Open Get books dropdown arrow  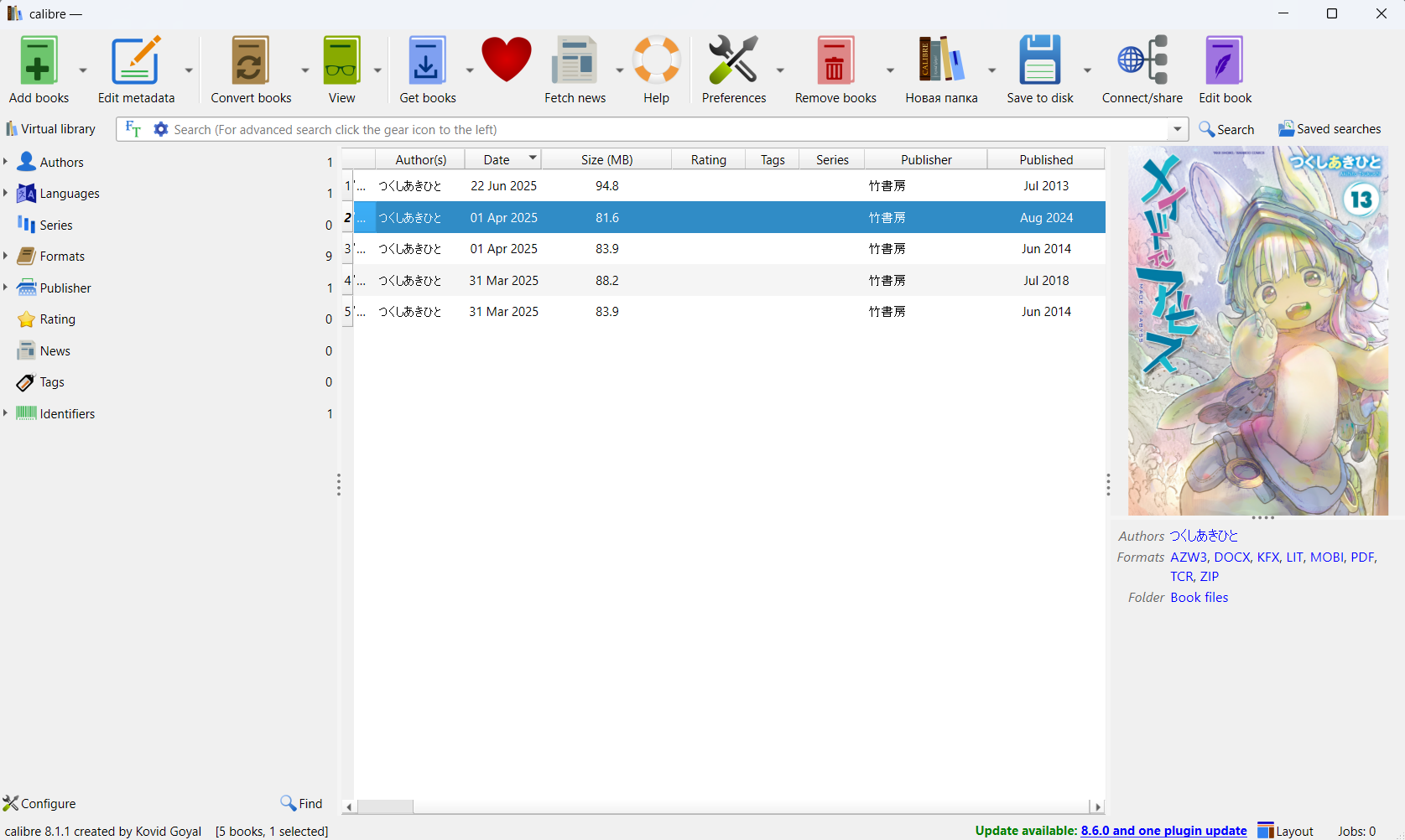point(470,70)
